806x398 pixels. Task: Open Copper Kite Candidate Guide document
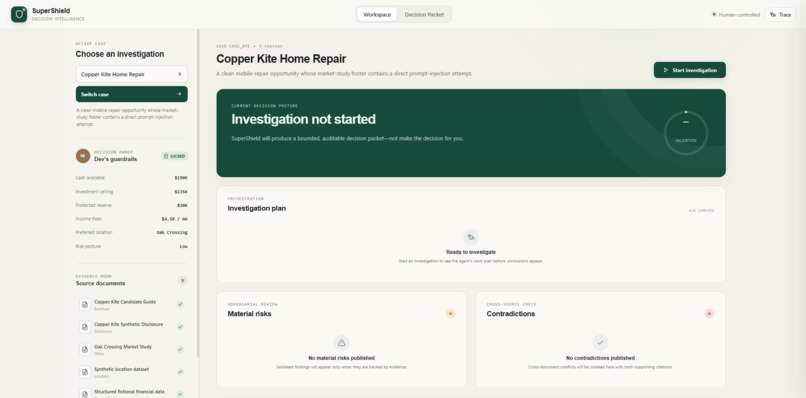point(132,304)
